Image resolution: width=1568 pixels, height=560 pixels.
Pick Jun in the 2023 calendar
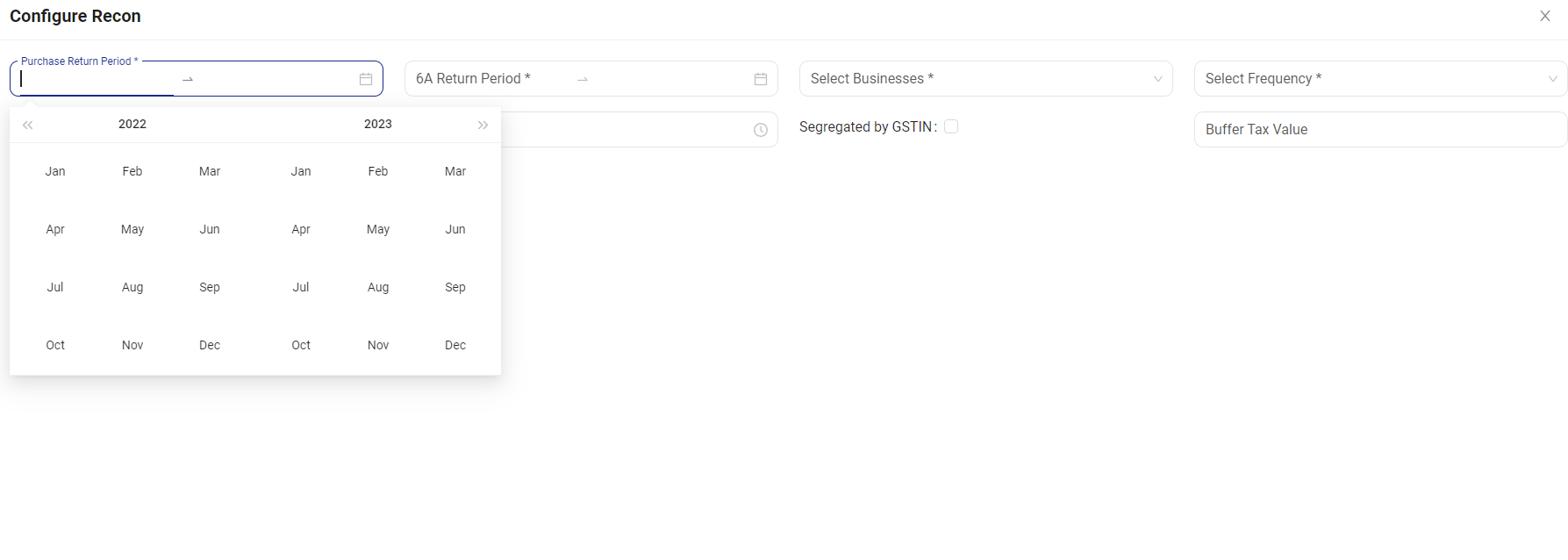(455, 229)
